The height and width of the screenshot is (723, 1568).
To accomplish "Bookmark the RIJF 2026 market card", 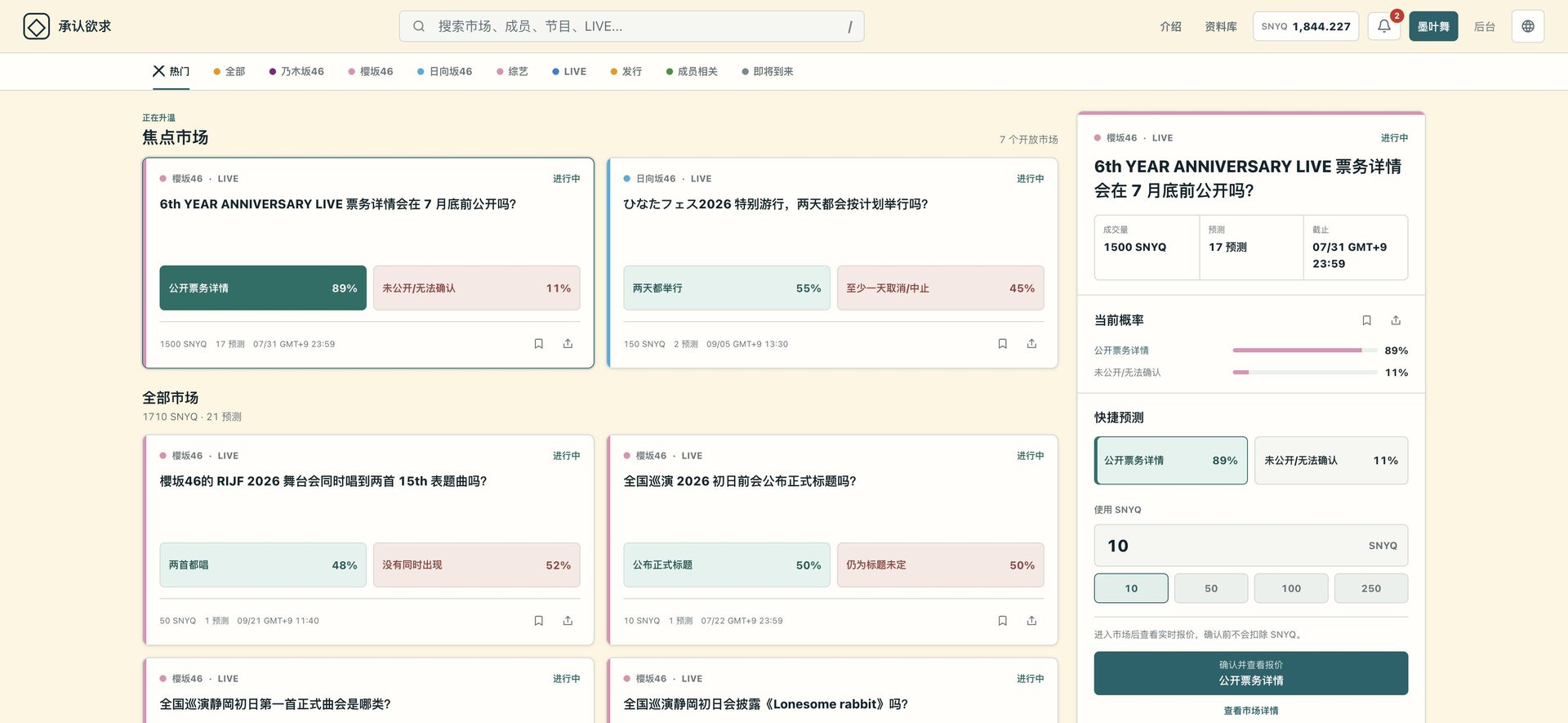I will pyautogui.click(x=538, y=621).
